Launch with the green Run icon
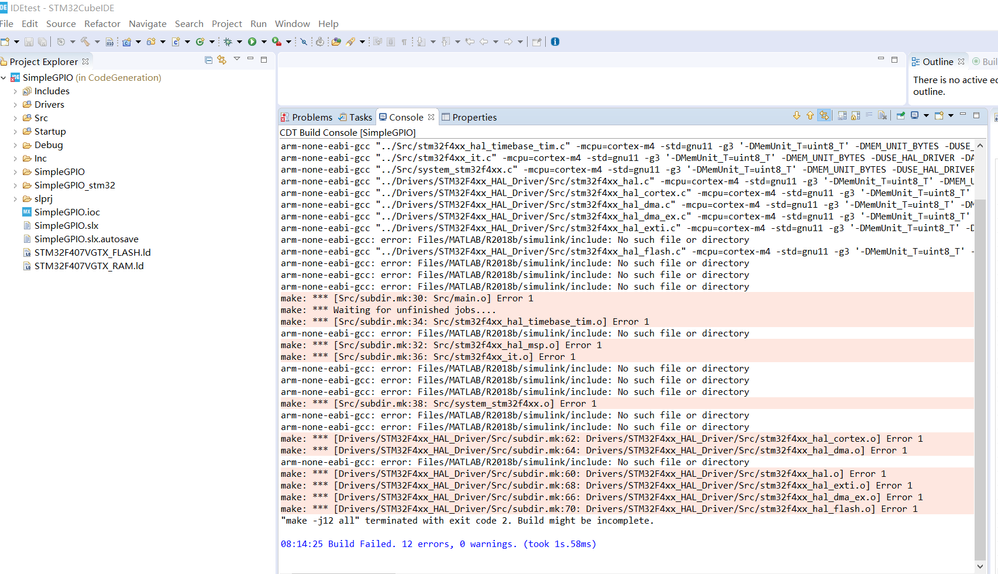Viewport: 998px width, 574px height. (x=252, y=42)
